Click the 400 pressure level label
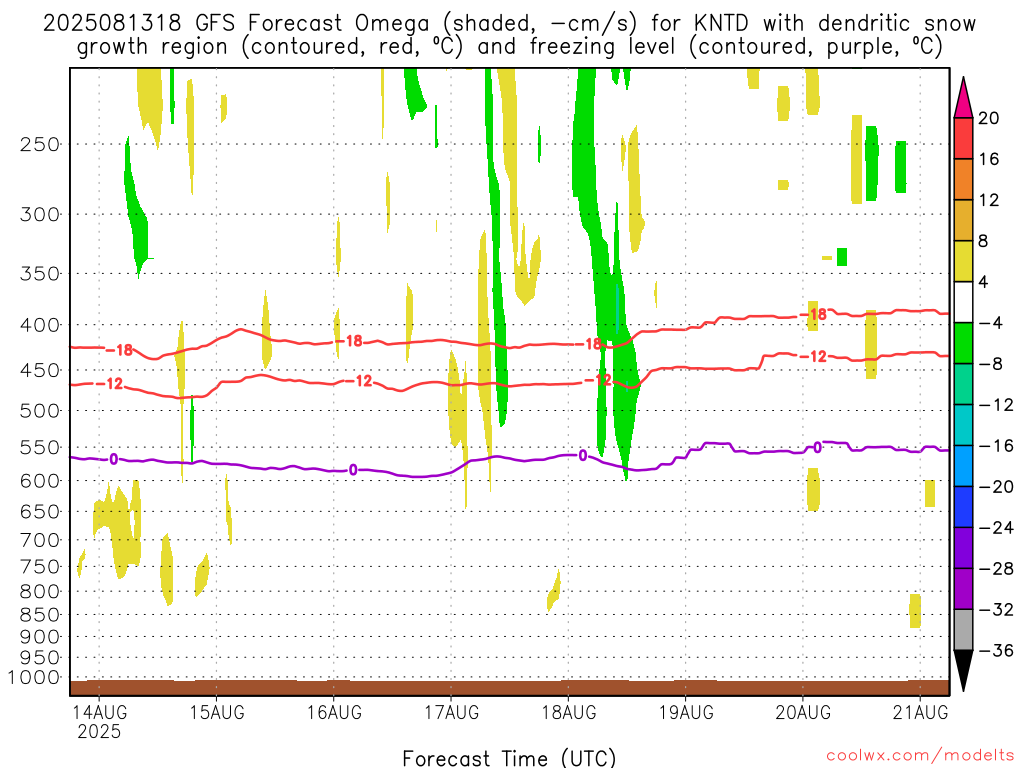 (x=40, y=325)
